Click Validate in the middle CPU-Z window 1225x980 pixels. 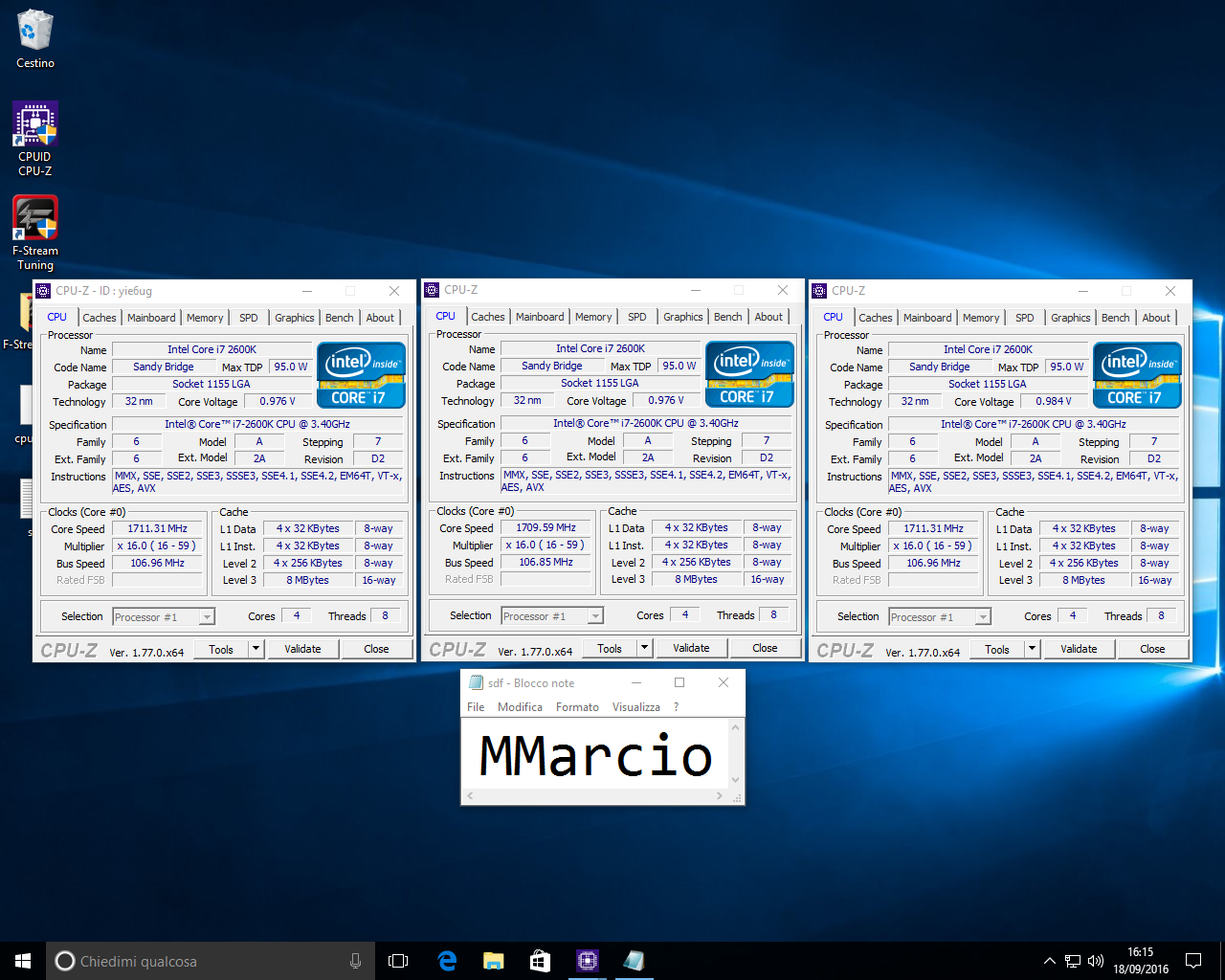691,648
